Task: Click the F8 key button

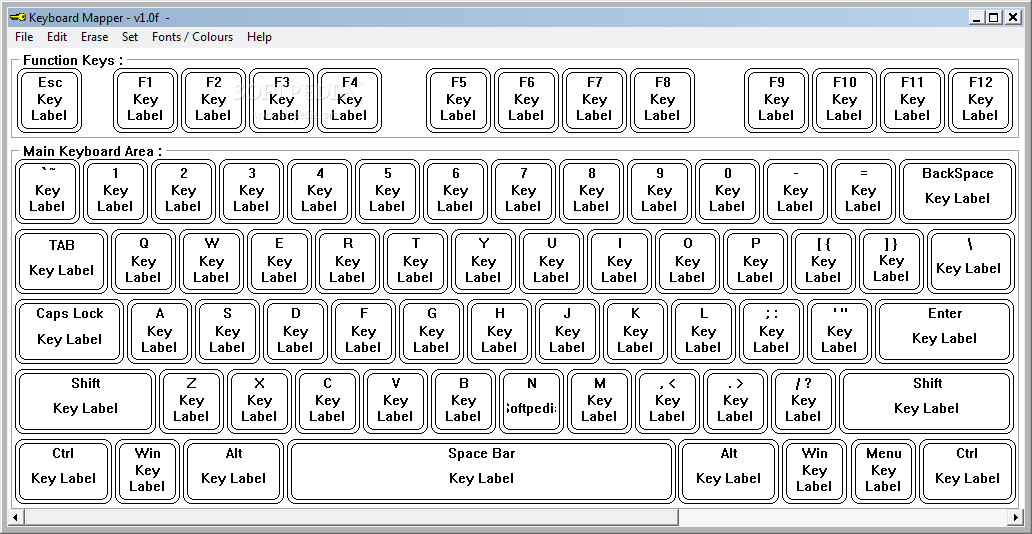Action: [x=662, y=100]
